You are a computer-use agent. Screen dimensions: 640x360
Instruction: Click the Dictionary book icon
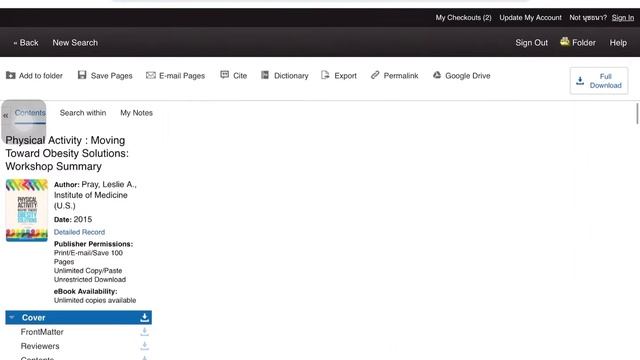(265, 75)
